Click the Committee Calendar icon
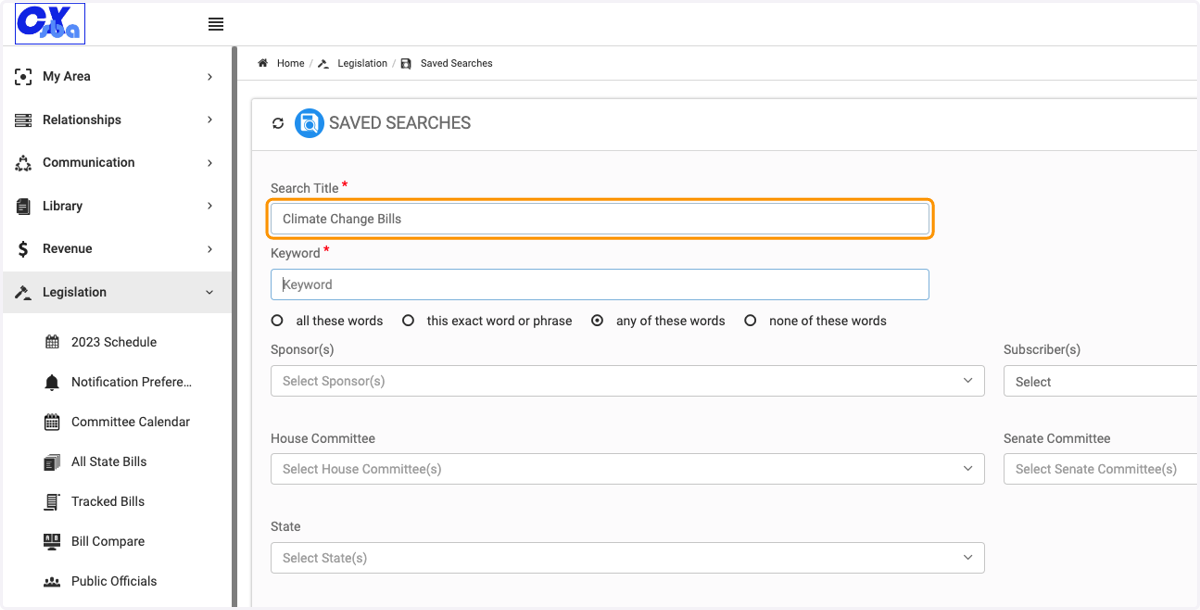 pyautogui.click(x=52, y=422)
